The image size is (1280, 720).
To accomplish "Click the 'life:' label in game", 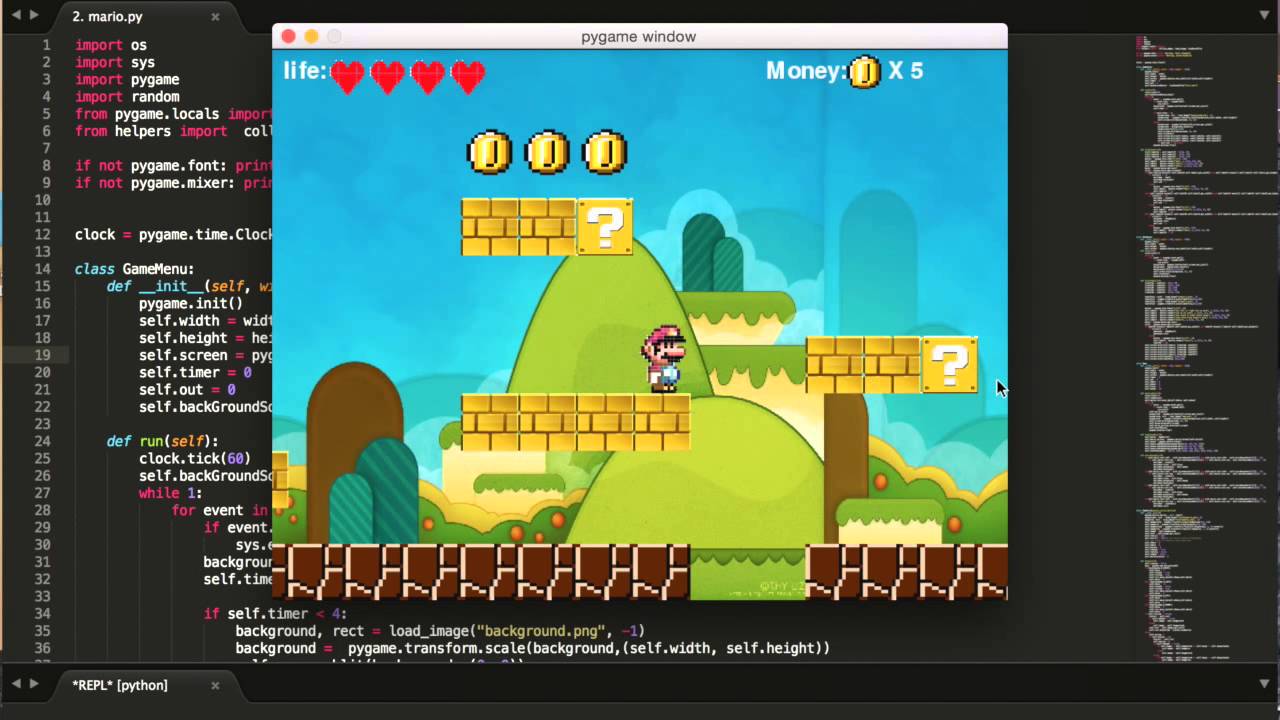I will point(304,71).
